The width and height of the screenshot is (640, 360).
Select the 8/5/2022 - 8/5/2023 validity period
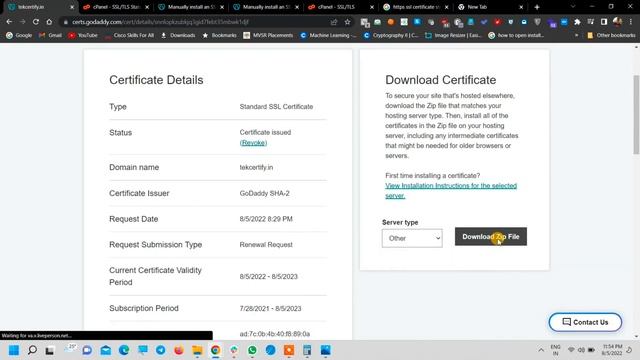pyautogui.click(x=269, y=276)
